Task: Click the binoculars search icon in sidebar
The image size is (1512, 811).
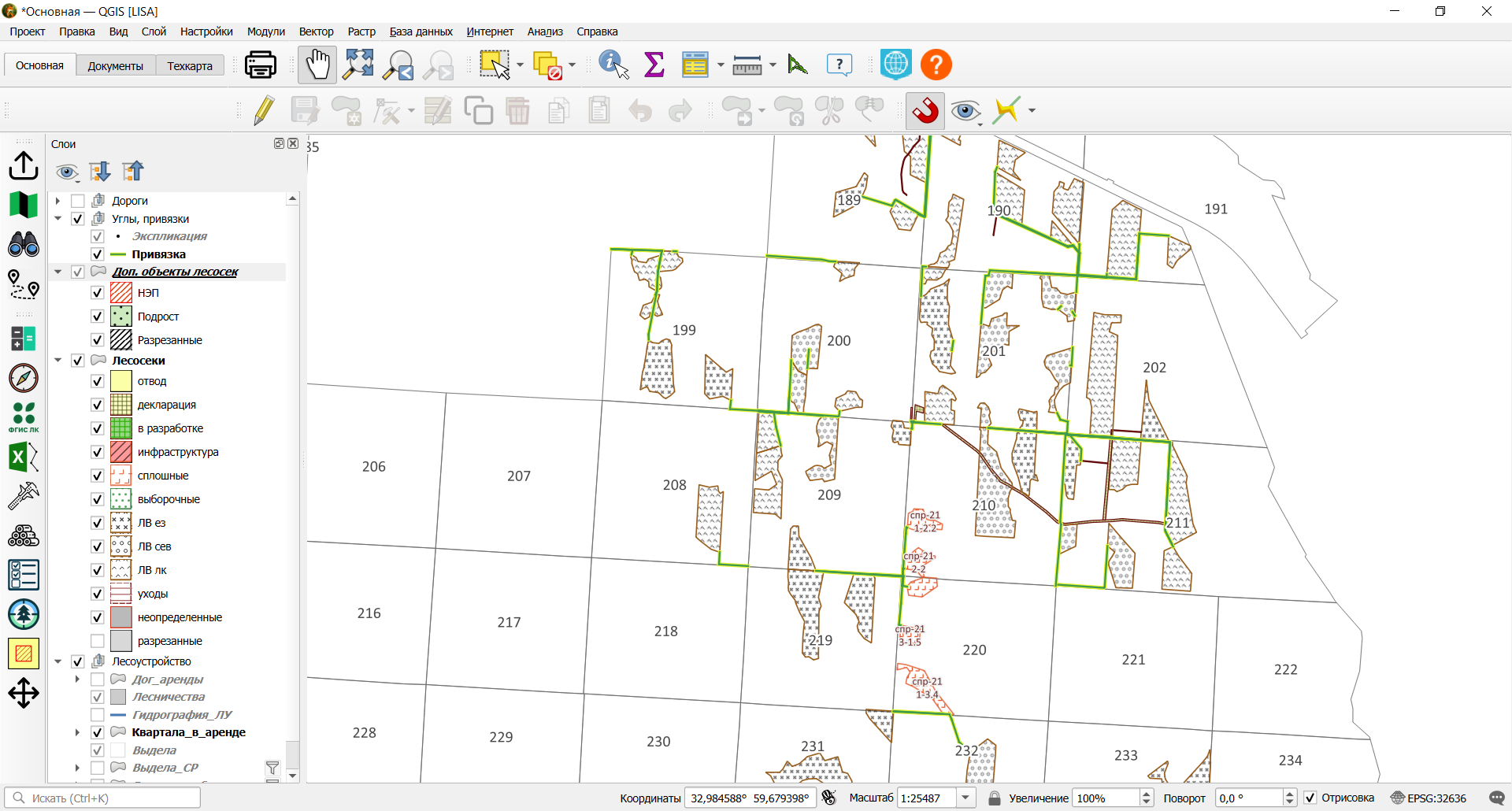Action: [24, 244]
